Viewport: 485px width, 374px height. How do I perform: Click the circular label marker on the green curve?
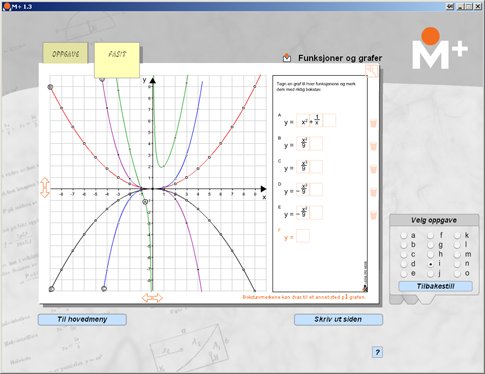coord(145,202)
